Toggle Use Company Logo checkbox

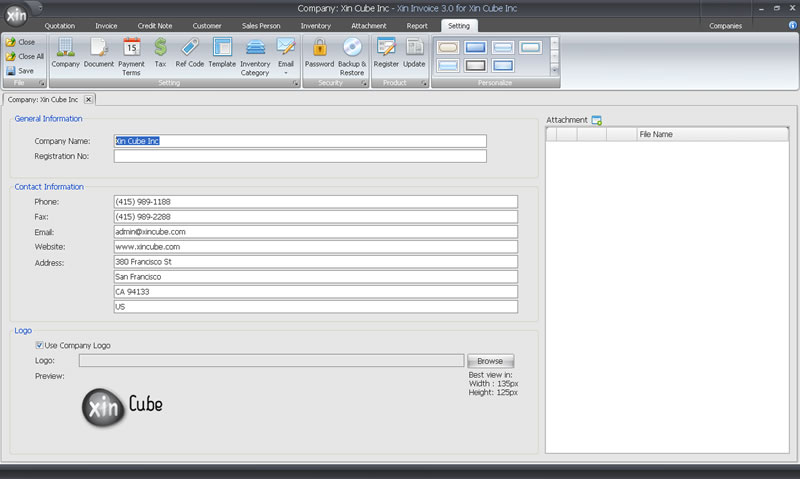[x=39, y=345]
